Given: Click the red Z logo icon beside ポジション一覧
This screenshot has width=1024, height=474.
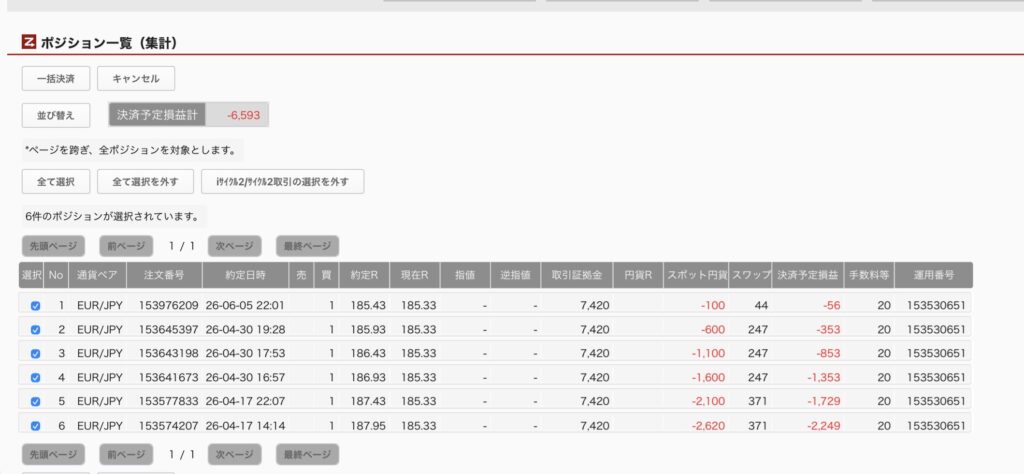Looking at the screenshot, I should (x=28, y=42).
